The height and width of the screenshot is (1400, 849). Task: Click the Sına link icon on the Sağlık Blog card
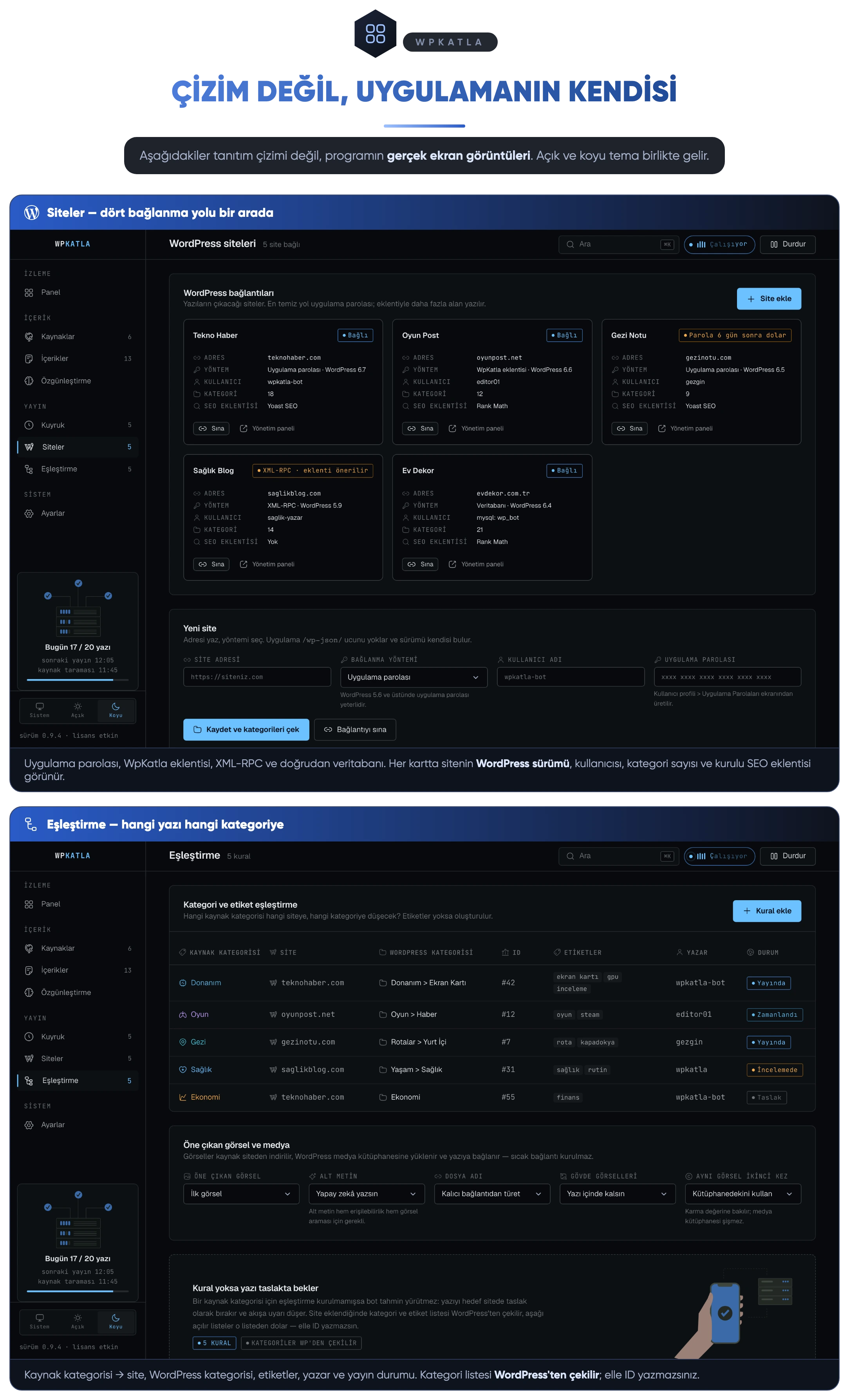point(203,564)
